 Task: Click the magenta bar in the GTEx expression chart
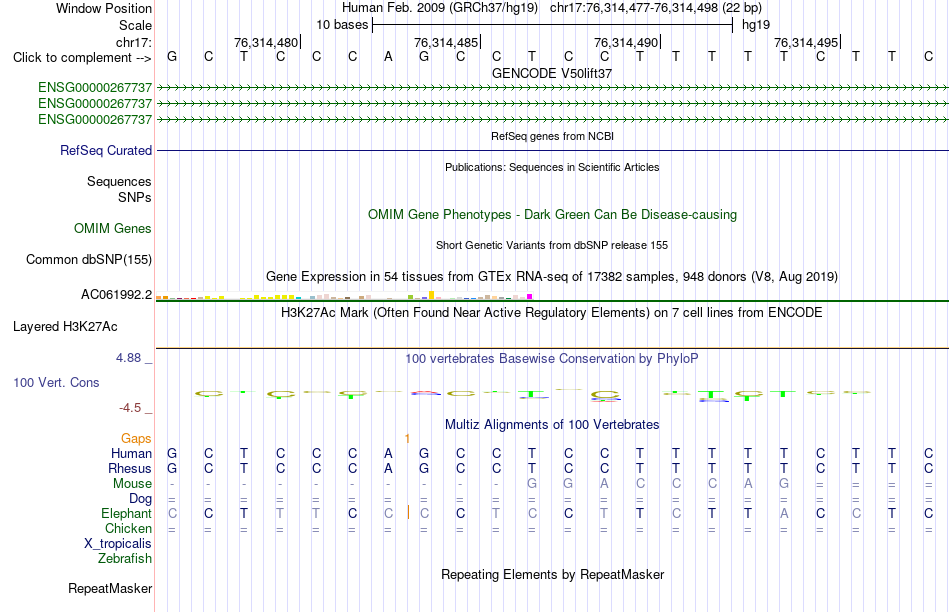[530, 296]
